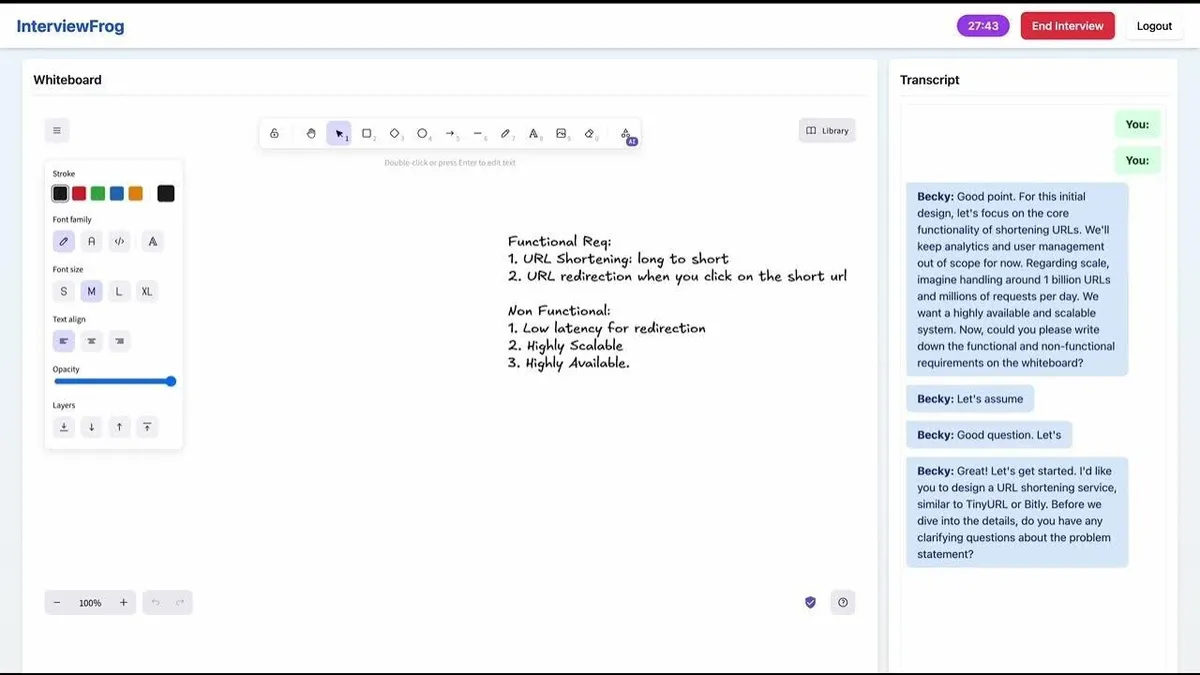Open the AI shapes tool
This screenshot has width=1200, height=675.
[625, 132]
